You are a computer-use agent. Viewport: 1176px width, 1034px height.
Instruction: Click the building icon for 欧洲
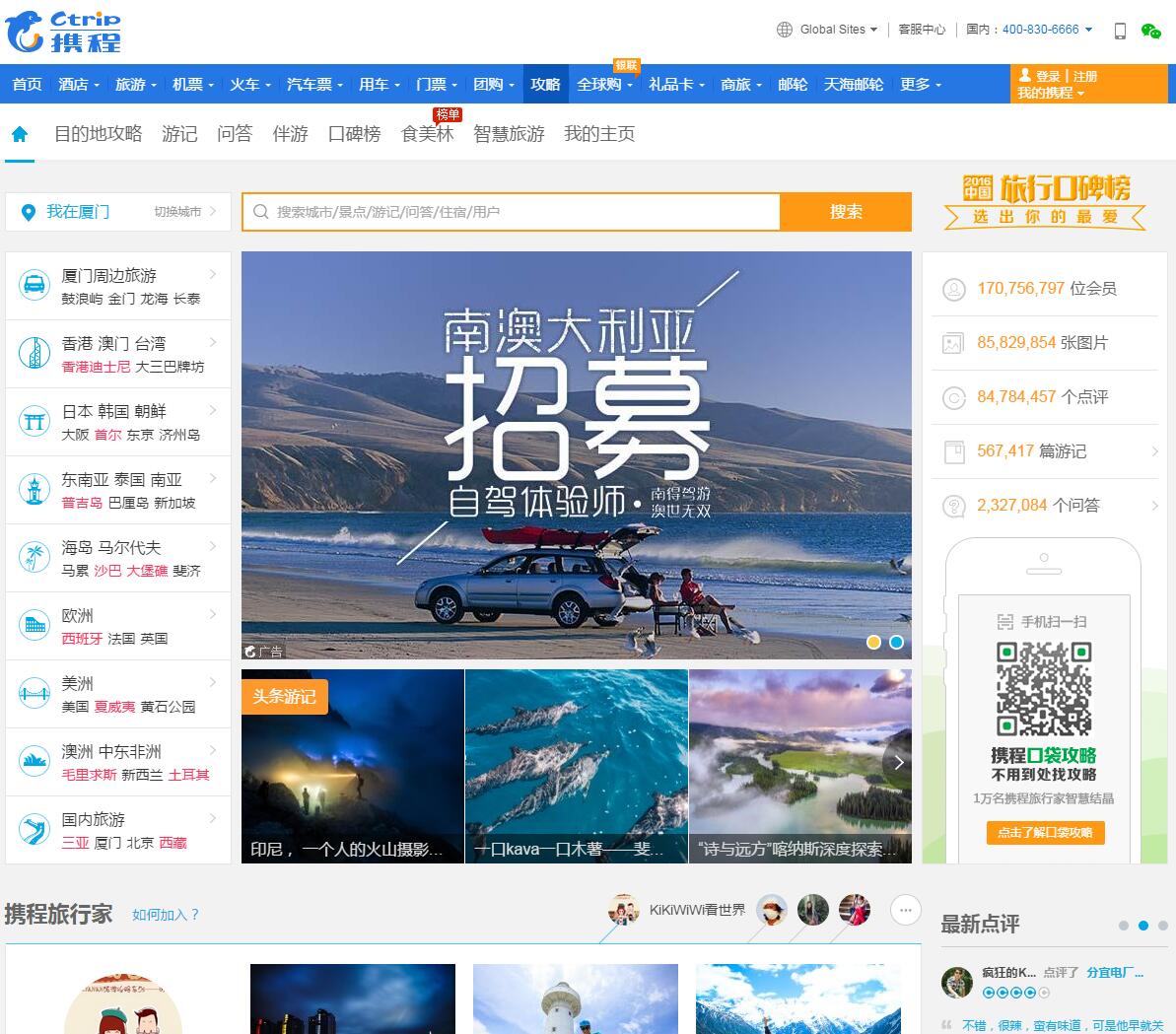pyautogui.click(x=34, y=625)
